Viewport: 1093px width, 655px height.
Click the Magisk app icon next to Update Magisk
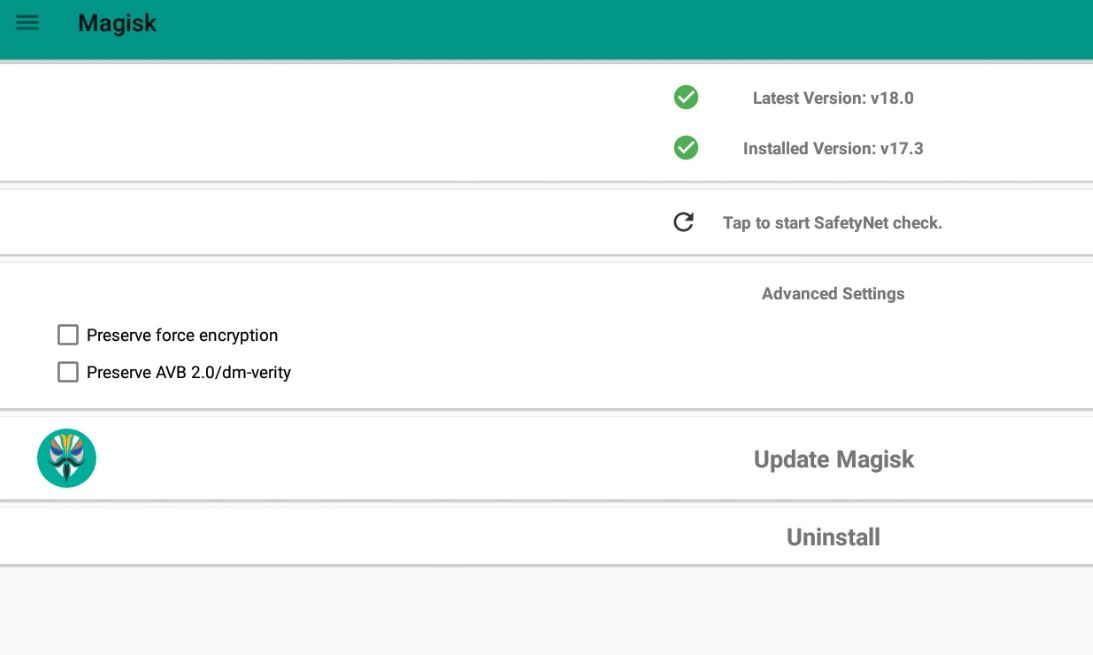(66, 458)
